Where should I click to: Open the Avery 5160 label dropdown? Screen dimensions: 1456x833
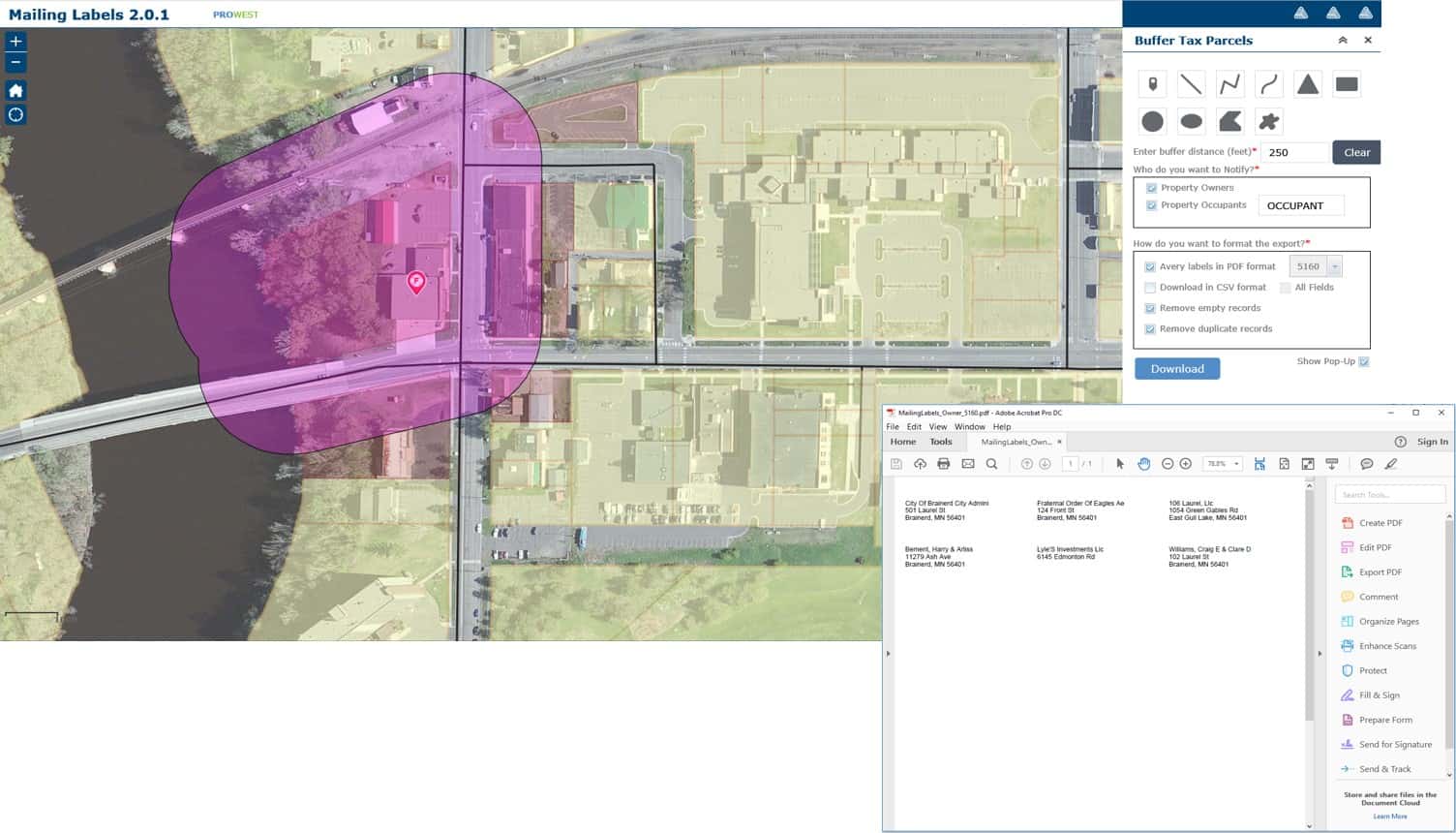coord(1334,266)
